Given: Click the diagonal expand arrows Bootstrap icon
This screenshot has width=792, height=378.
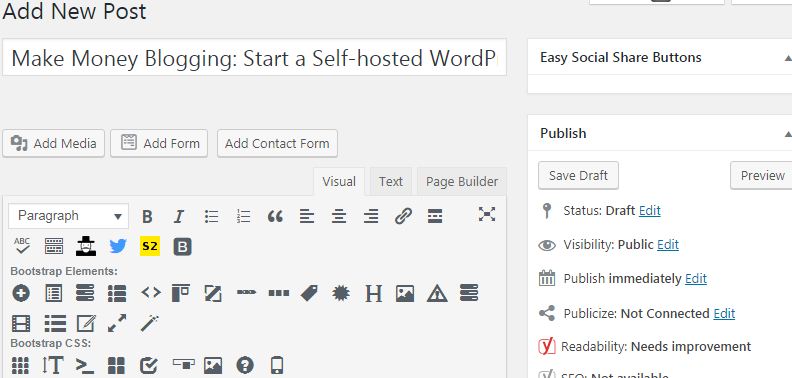Looking at the screenshot, I should point(117,323).
